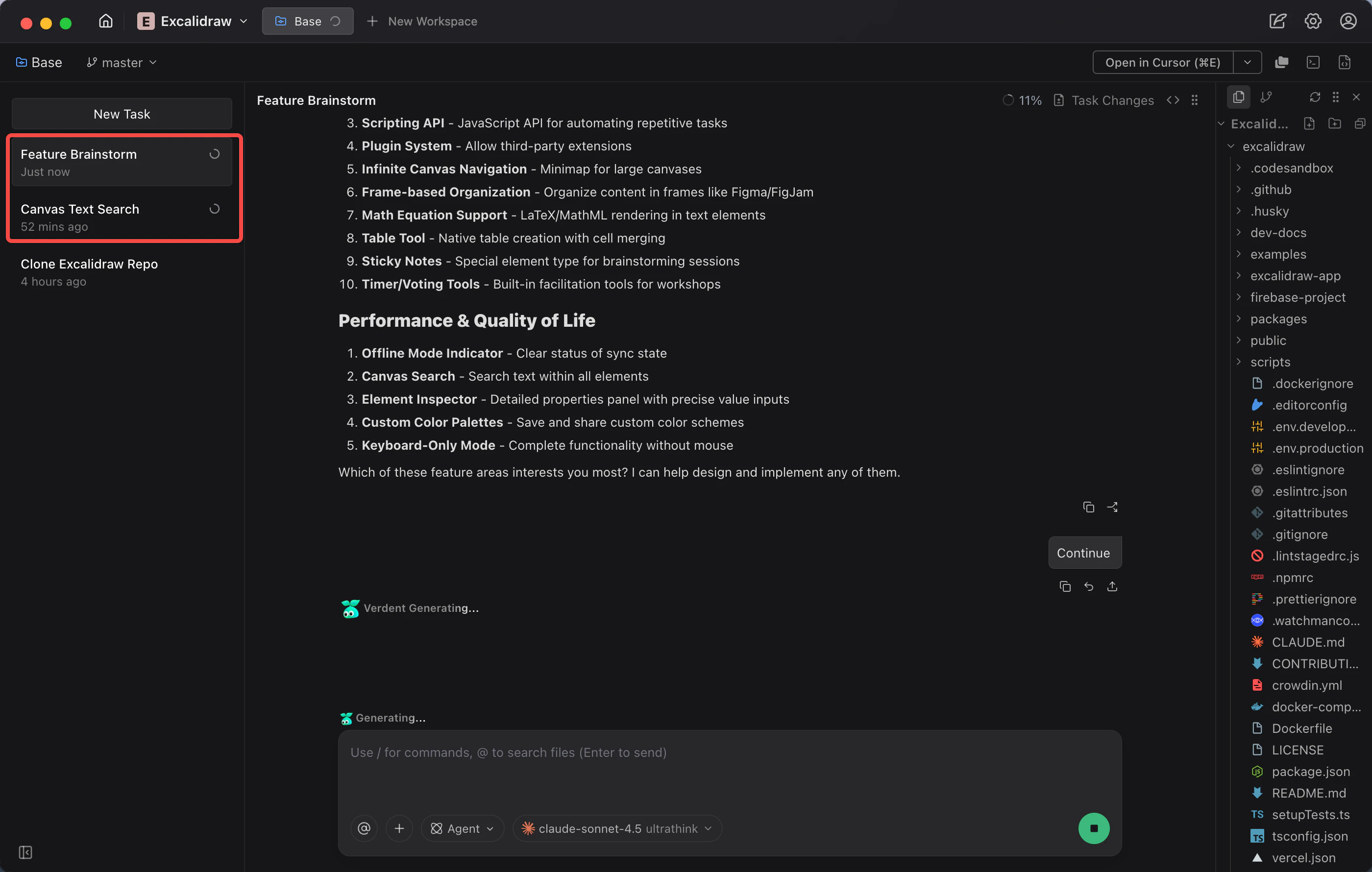Change the claude-sonnet-4.5 ultrathink model
Image resolution: width=1372 pixels, height=872 pixels.
617,828
